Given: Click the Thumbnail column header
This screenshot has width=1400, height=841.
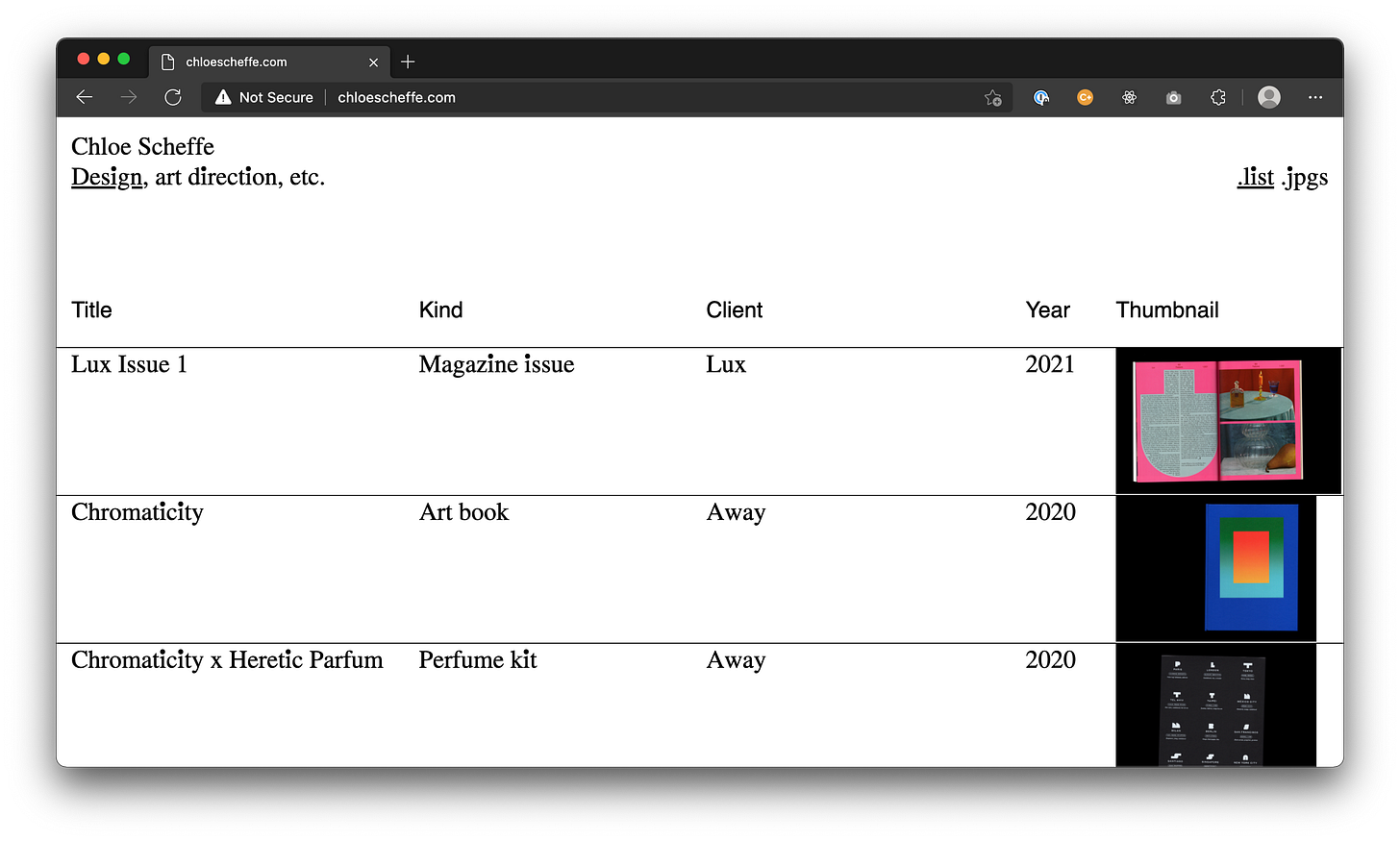Looking at the screenshot, I should [x=1166, y=309].
